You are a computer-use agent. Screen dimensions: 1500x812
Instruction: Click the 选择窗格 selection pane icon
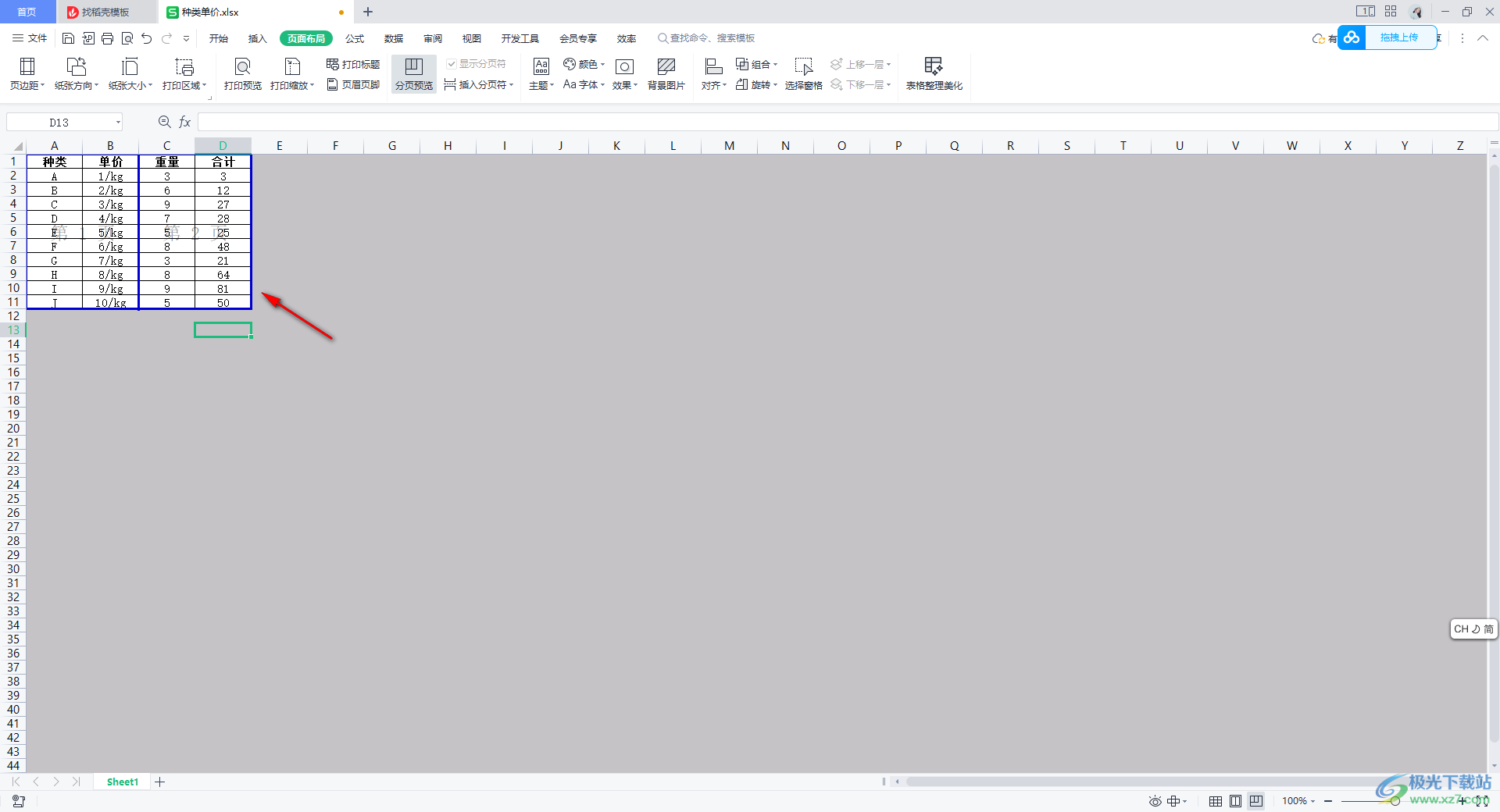(804, 74)
